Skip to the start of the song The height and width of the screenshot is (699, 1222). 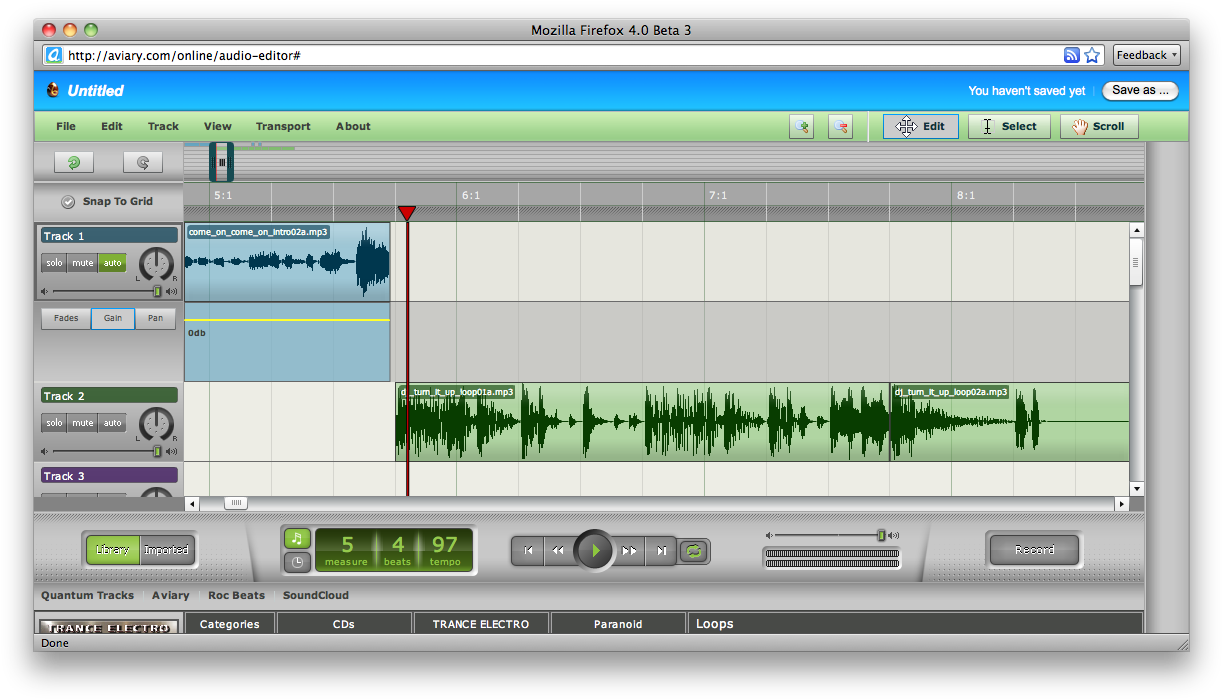point(527,550)
